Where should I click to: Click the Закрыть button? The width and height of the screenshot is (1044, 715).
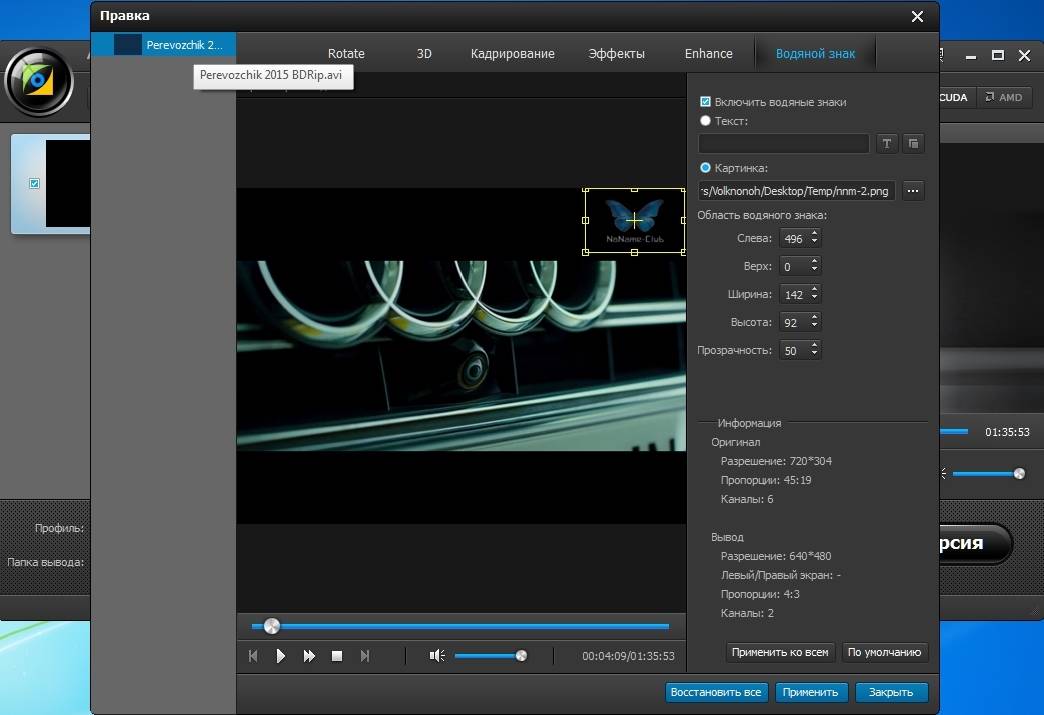[891, 692]
